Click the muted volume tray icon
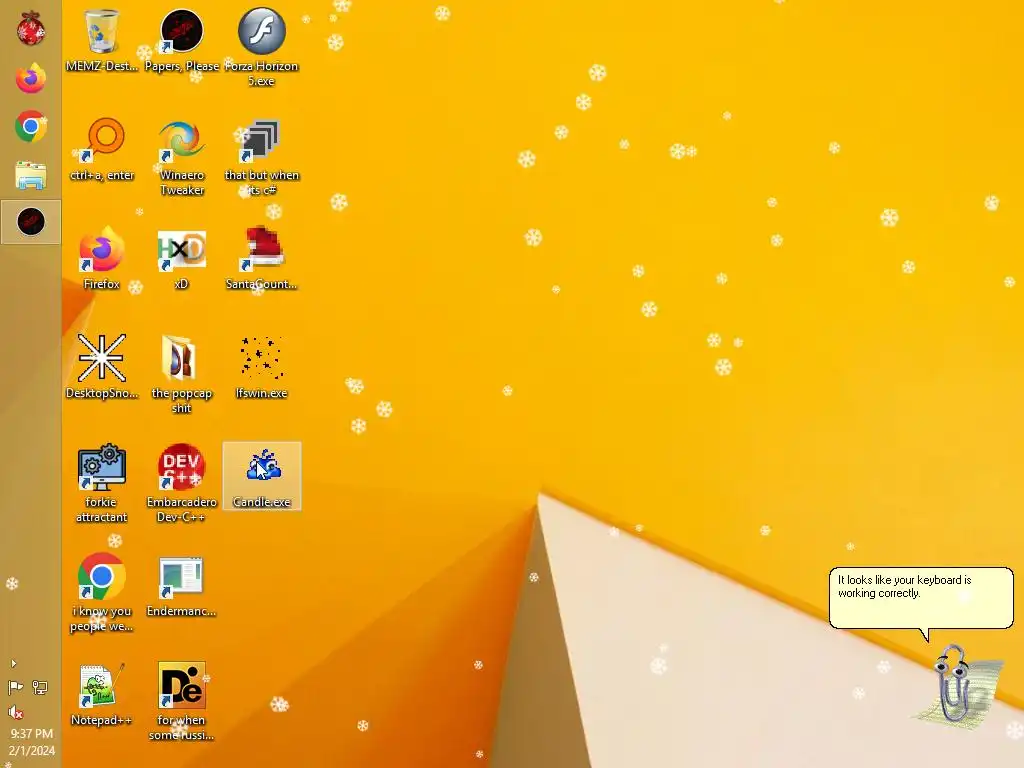Viewport: 1024px width, 768px height. tap(15, 712)
